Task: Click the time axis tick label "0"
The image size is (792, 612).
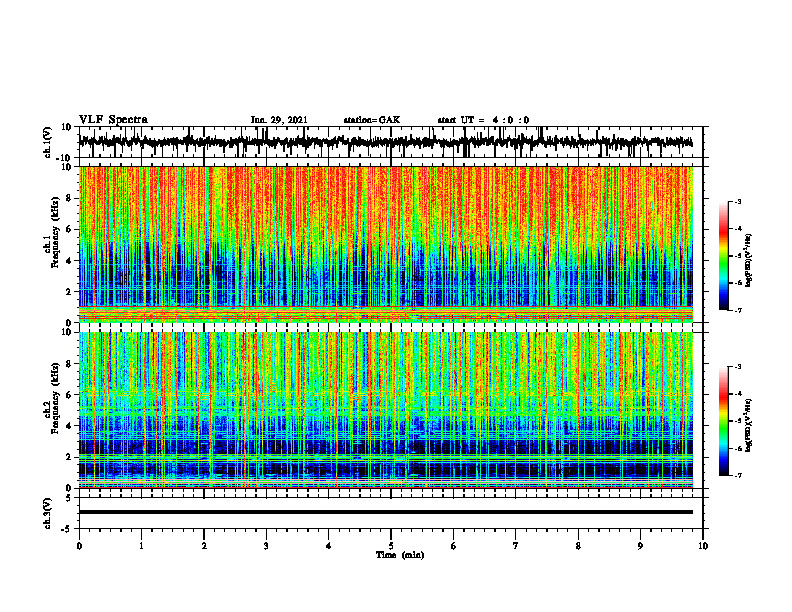Action: [79, 546]
